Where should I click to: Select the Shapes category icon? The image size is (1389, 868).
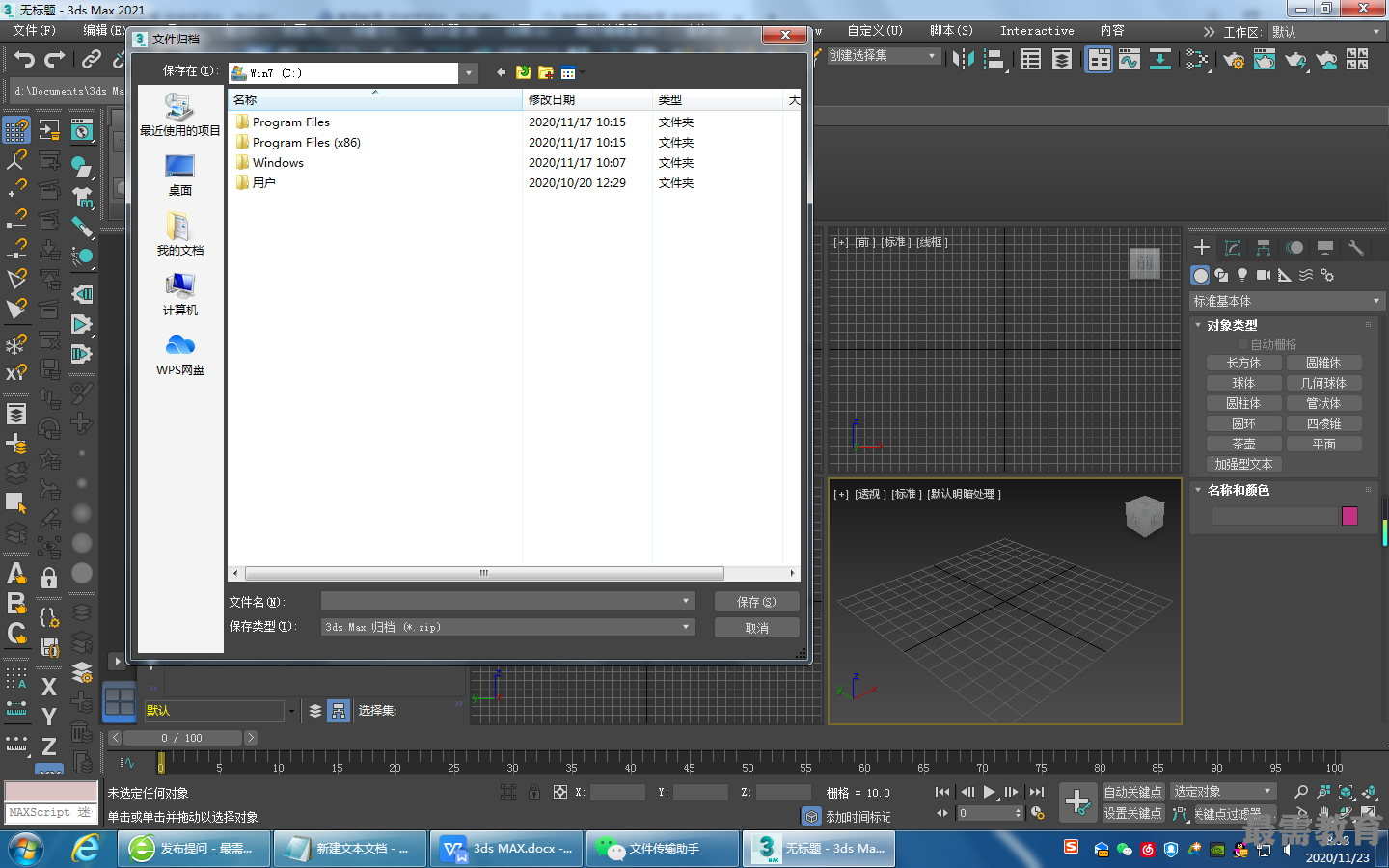click(1221, 275)
